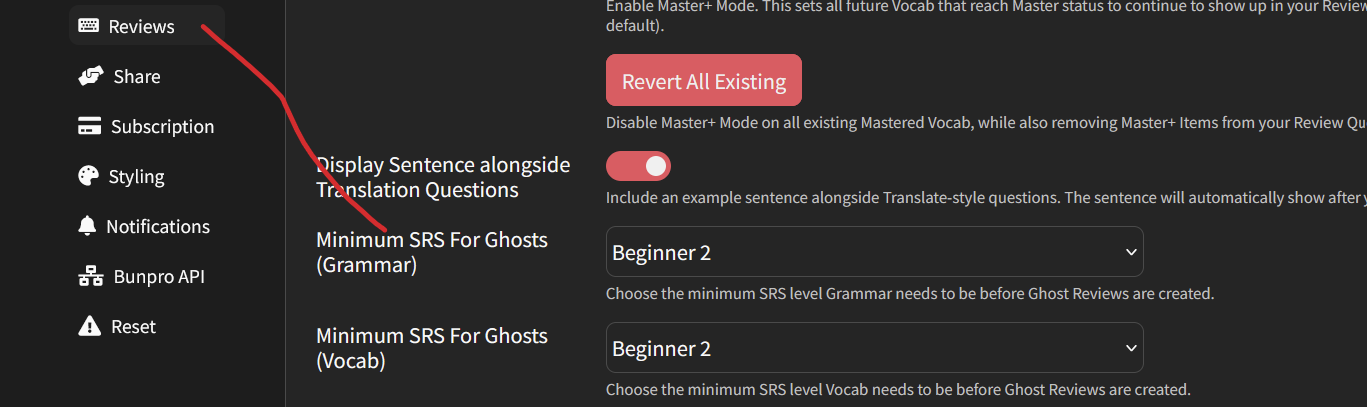Select Styling in the settings sidebar
The image size is (1367, 407).
click(x=136, y=176)
